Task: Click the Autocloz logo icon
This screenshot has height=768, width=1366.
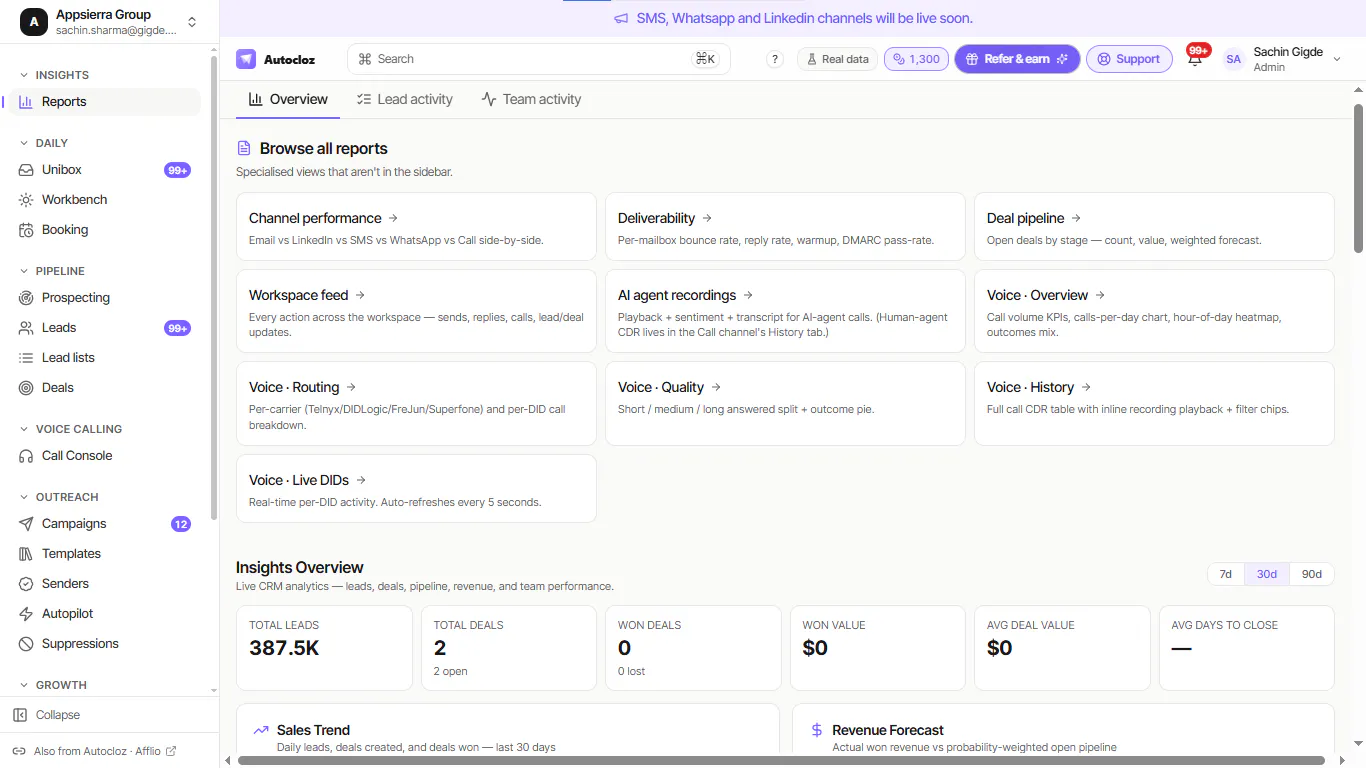Action: [246, 59]
